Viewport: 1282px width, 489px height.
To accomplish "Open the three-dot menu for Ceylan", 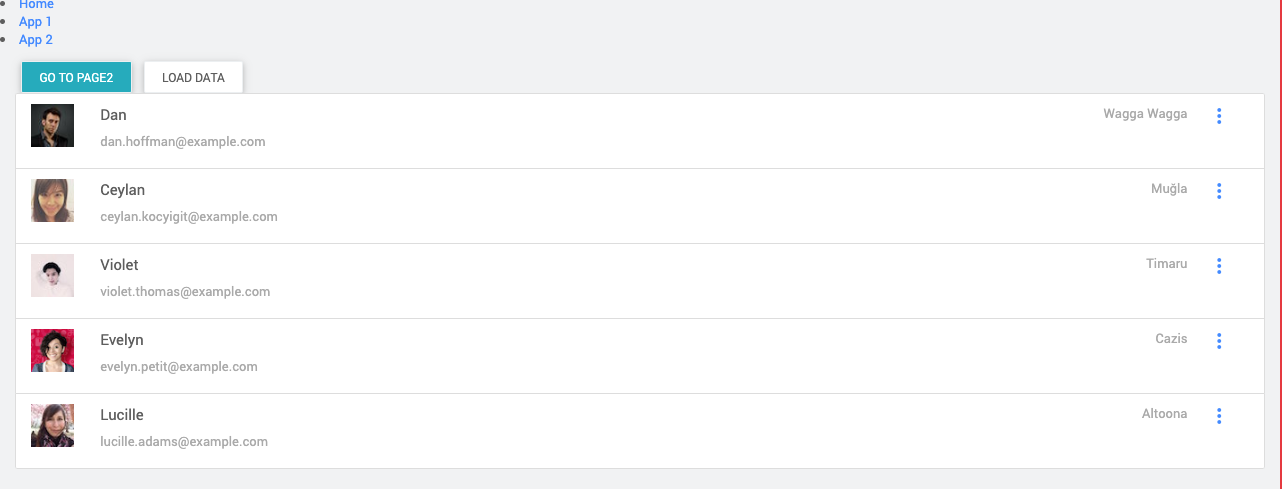I will (1219, 191).
